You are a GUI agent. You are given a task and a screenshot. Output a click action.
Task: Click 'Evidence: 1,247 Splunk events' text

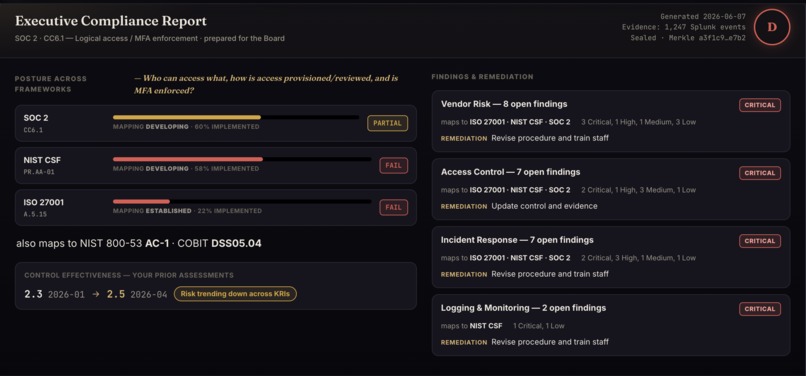684,27
